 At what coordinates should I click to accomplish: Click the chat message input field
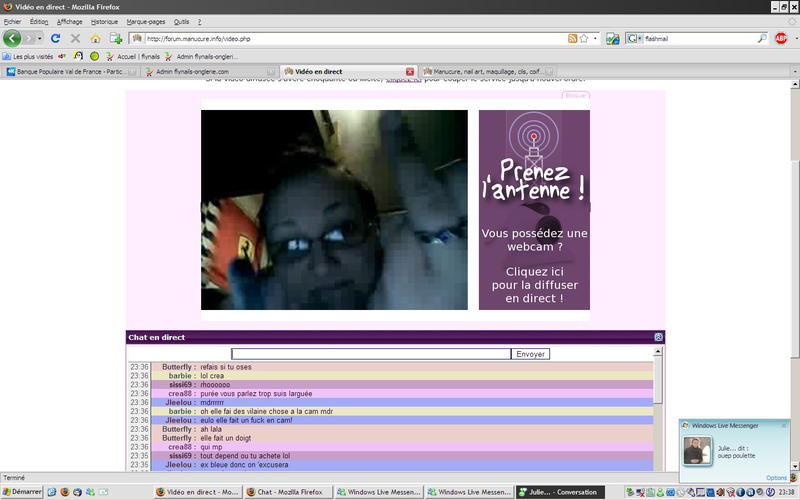(371, 354)
